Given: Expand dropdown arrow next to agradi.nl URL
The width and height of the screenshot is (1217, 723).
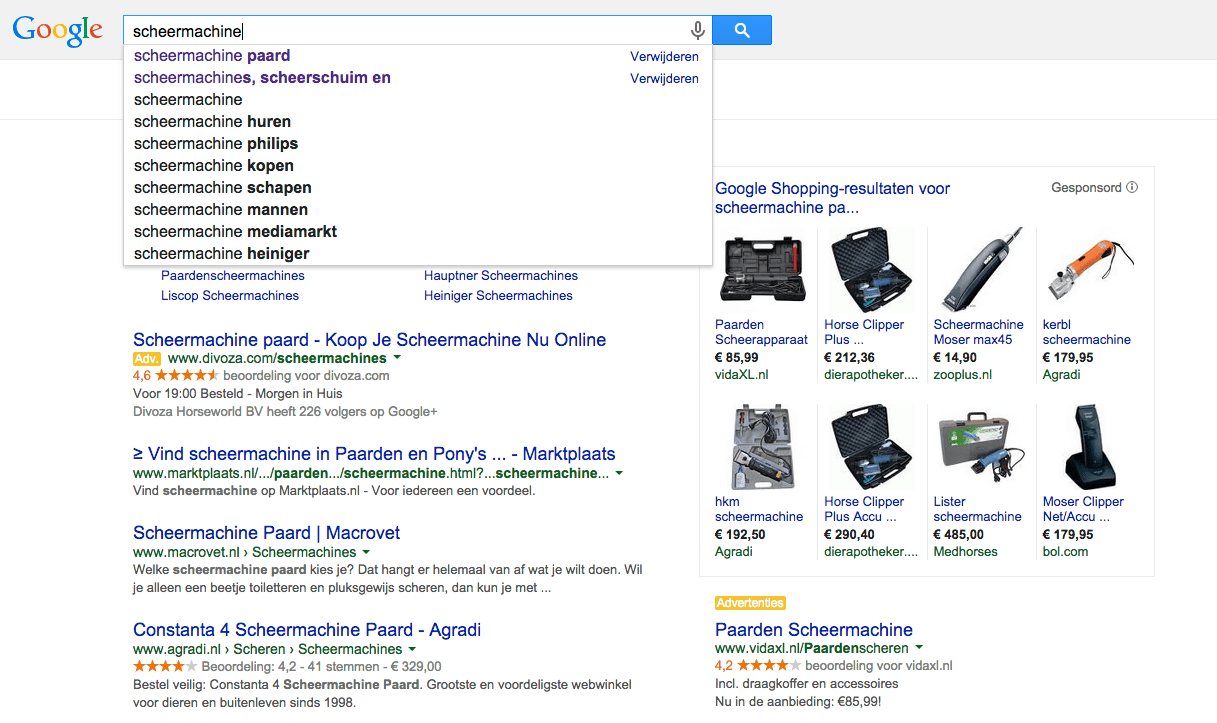Looking at the screenshot, I should point(412,649).
